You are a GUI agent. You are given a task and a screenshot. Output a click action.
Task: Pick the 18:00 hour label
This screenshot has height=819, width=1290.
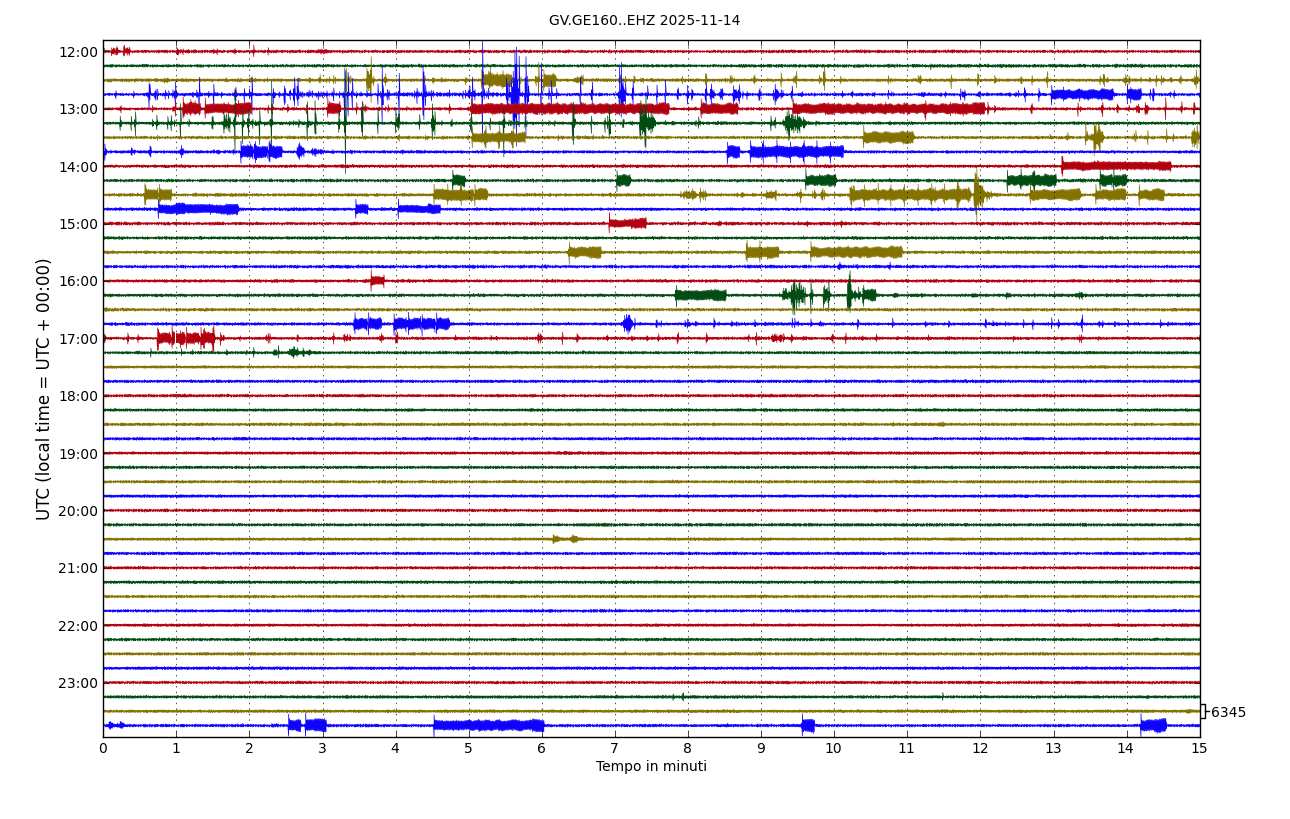click(x=78, y=396)
